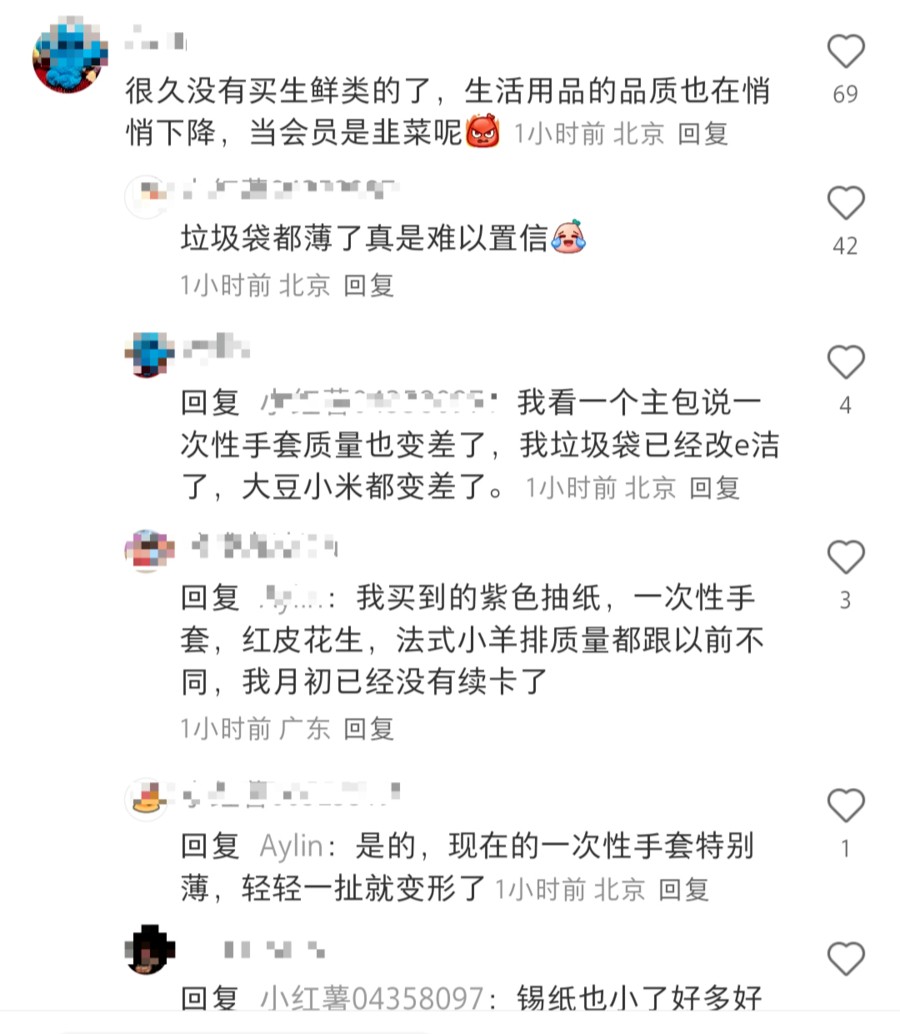Like the tin foil comment at the bottom
Image resolution: width=900 pixels, height=1034 pixels.
(x=845, y=958)
